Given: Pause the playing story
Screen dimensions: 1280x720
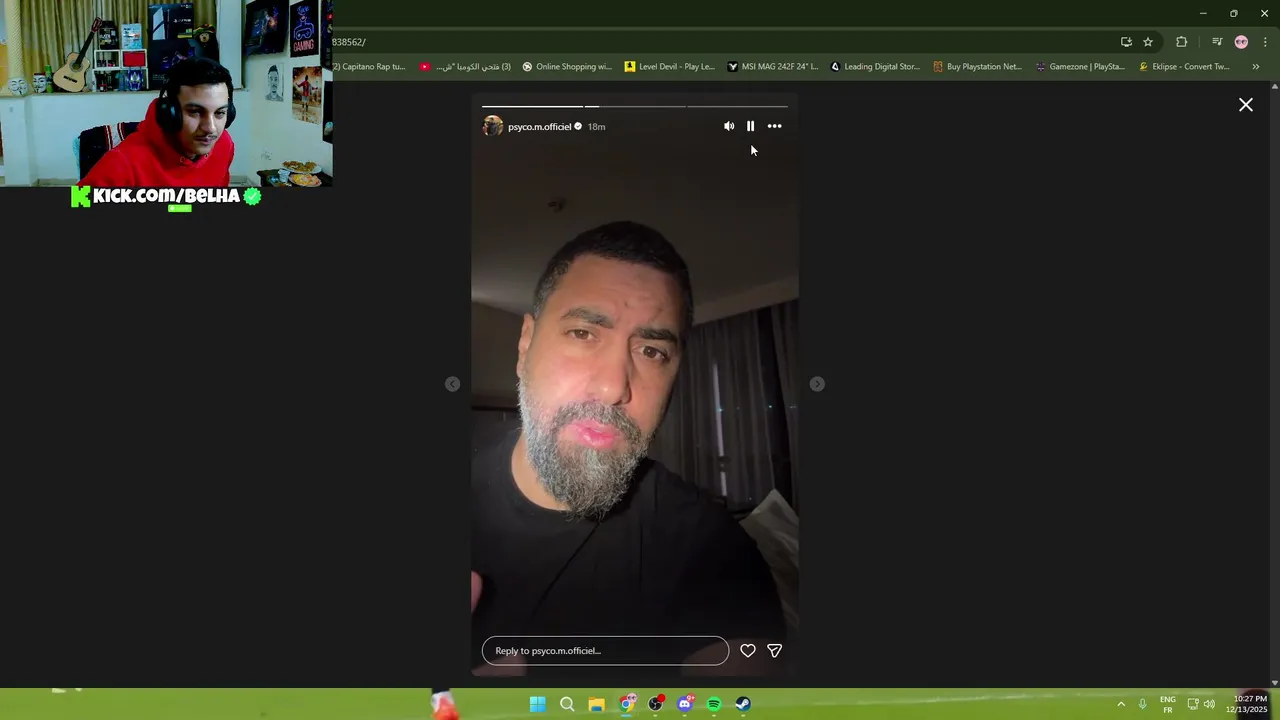Looking at the screenshot, I should (x=751, y=126).
